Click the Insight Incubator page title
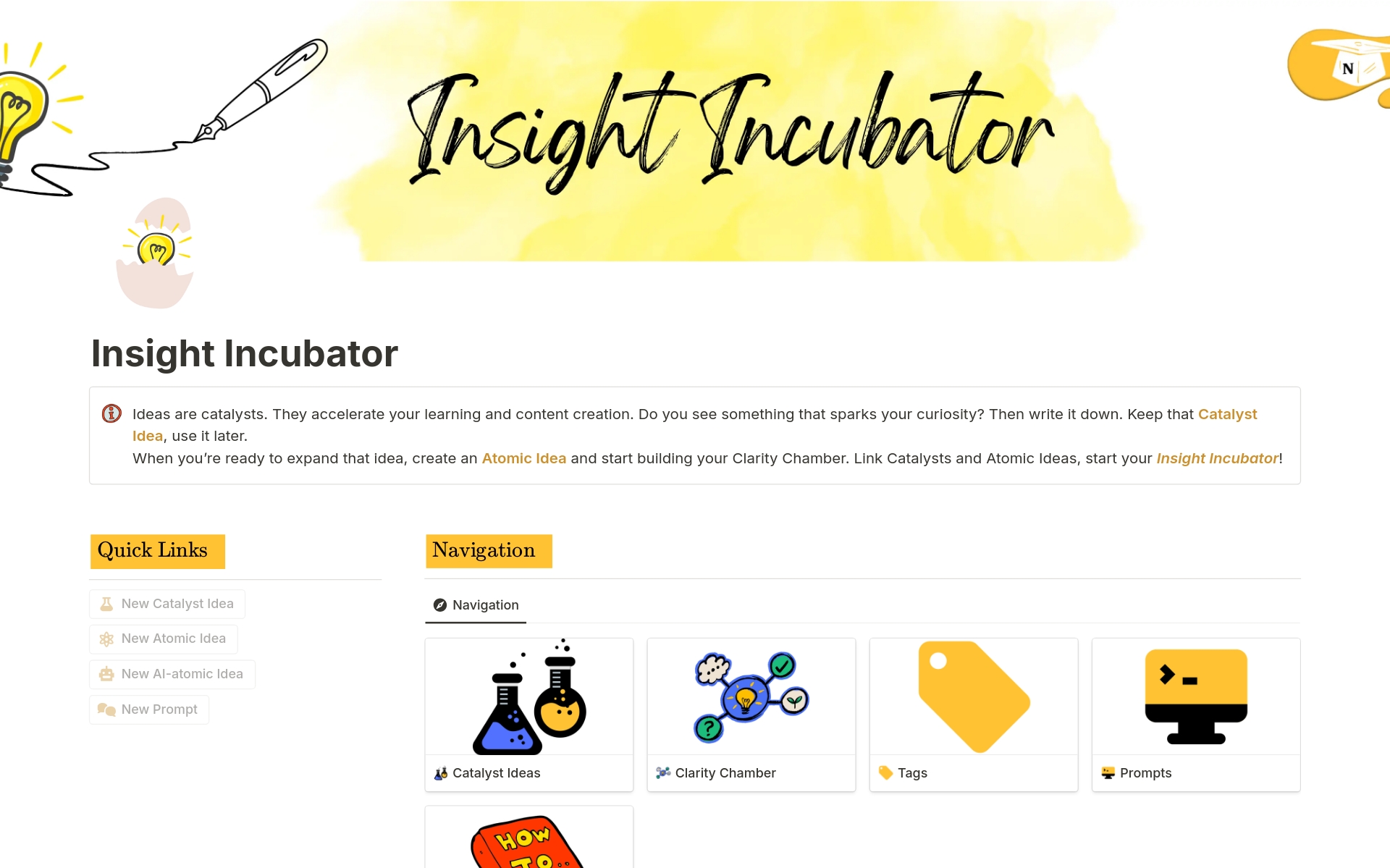Viewport: 1390px width, 868px height. (243, 352)
